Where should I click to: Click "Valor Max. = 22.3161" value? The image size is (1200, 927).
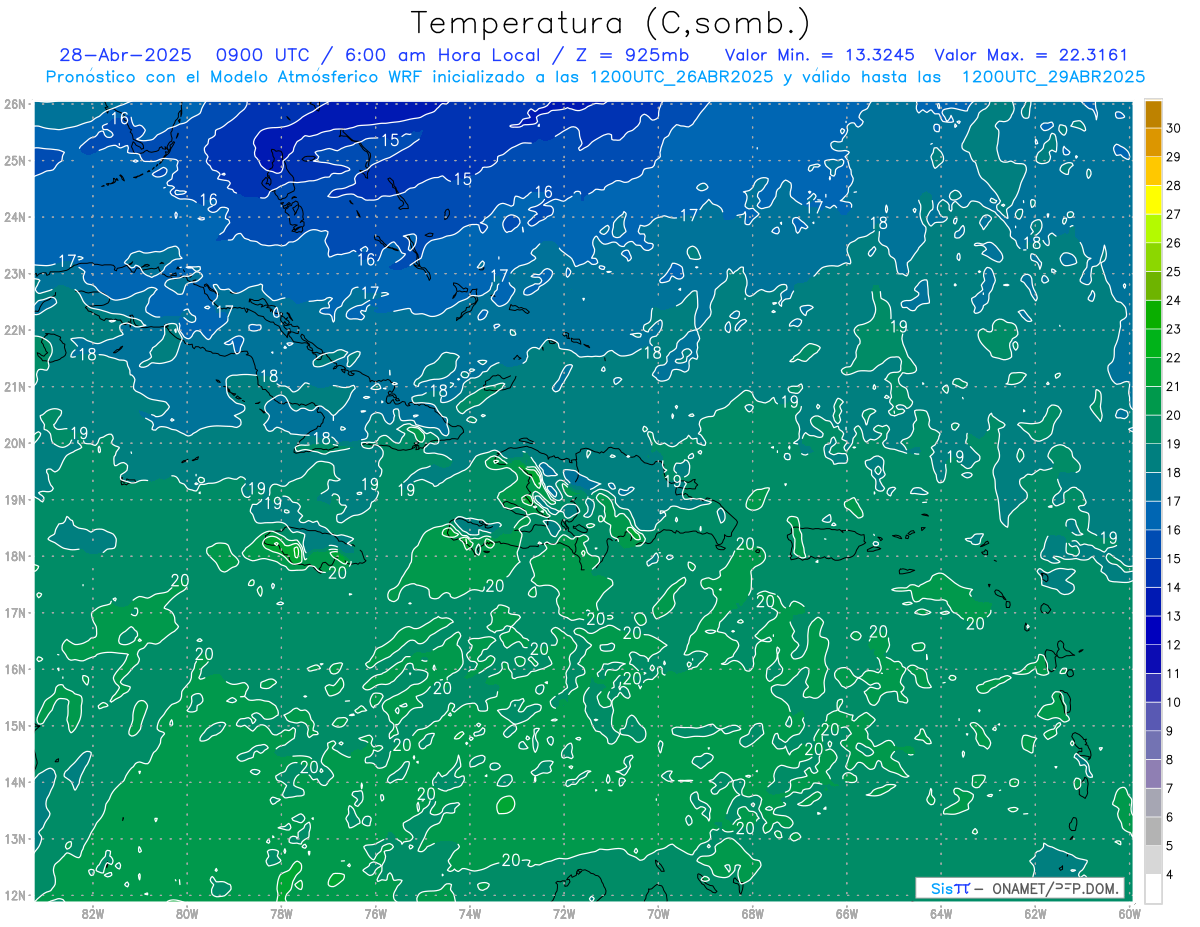pos(1031,56)
